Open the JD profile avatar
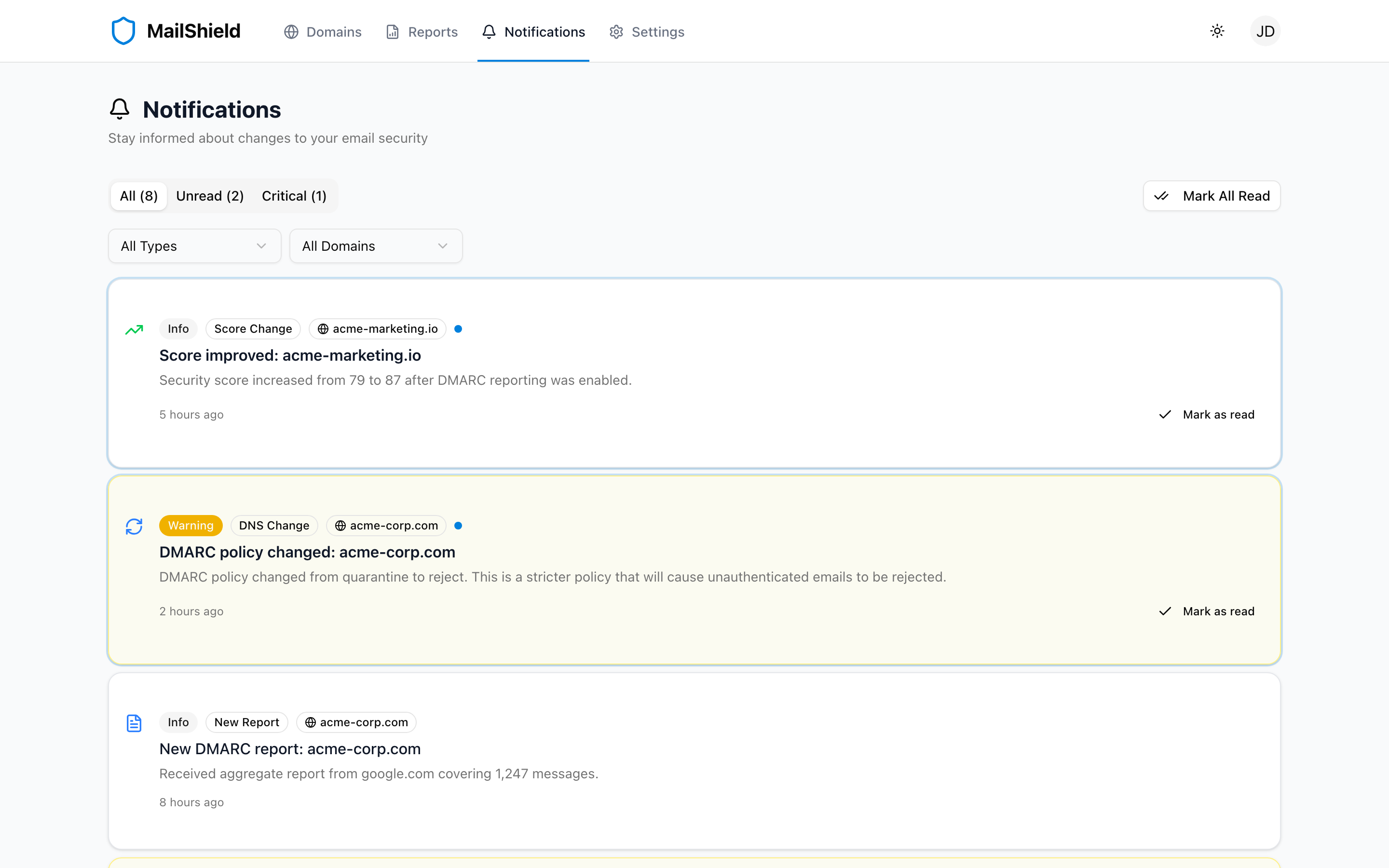 (1266, 30)
